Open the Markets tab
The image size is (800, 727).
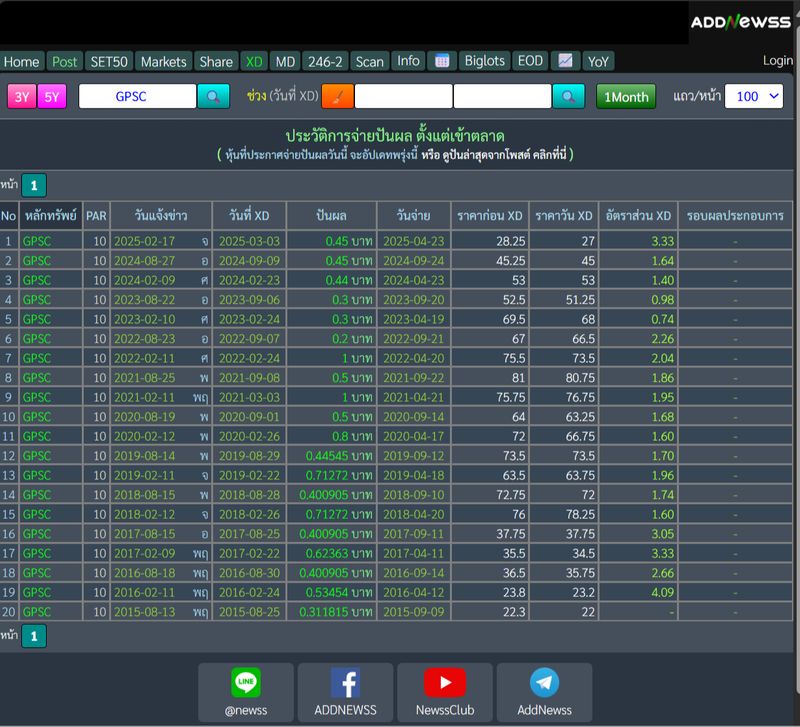coord(163,61)
